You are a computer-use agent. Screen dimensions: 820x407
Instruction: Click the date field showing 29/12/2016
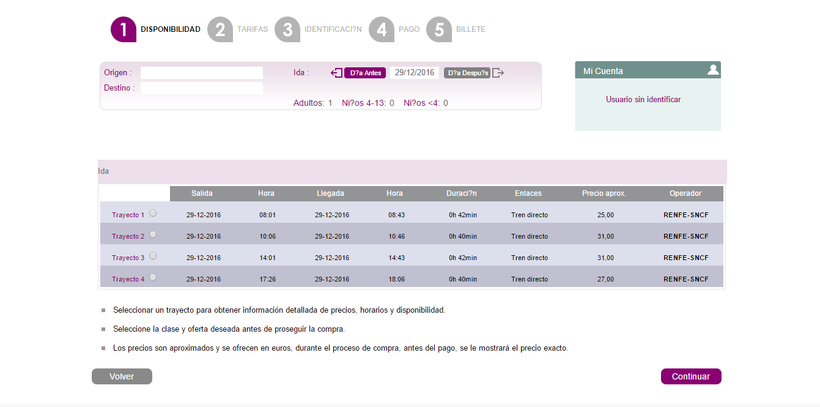click(x=414, y=73)
